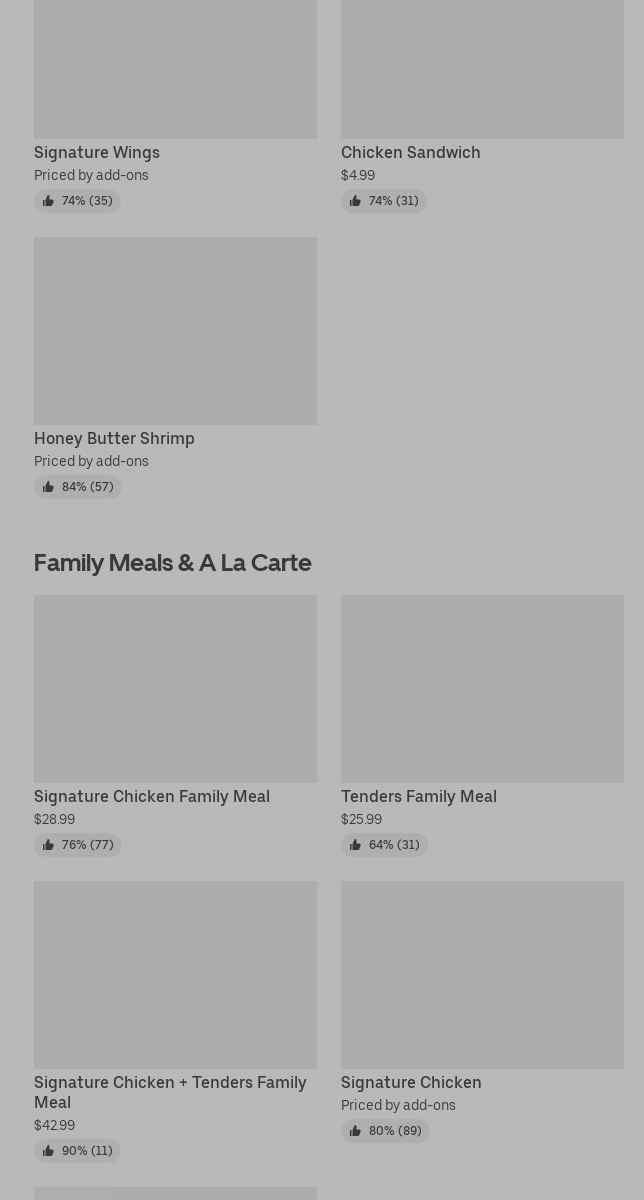Viewport: 644px width, 1200px height.
Task: Open the Honey Butter Shrimp photo
Action: (x=175, y=330)
